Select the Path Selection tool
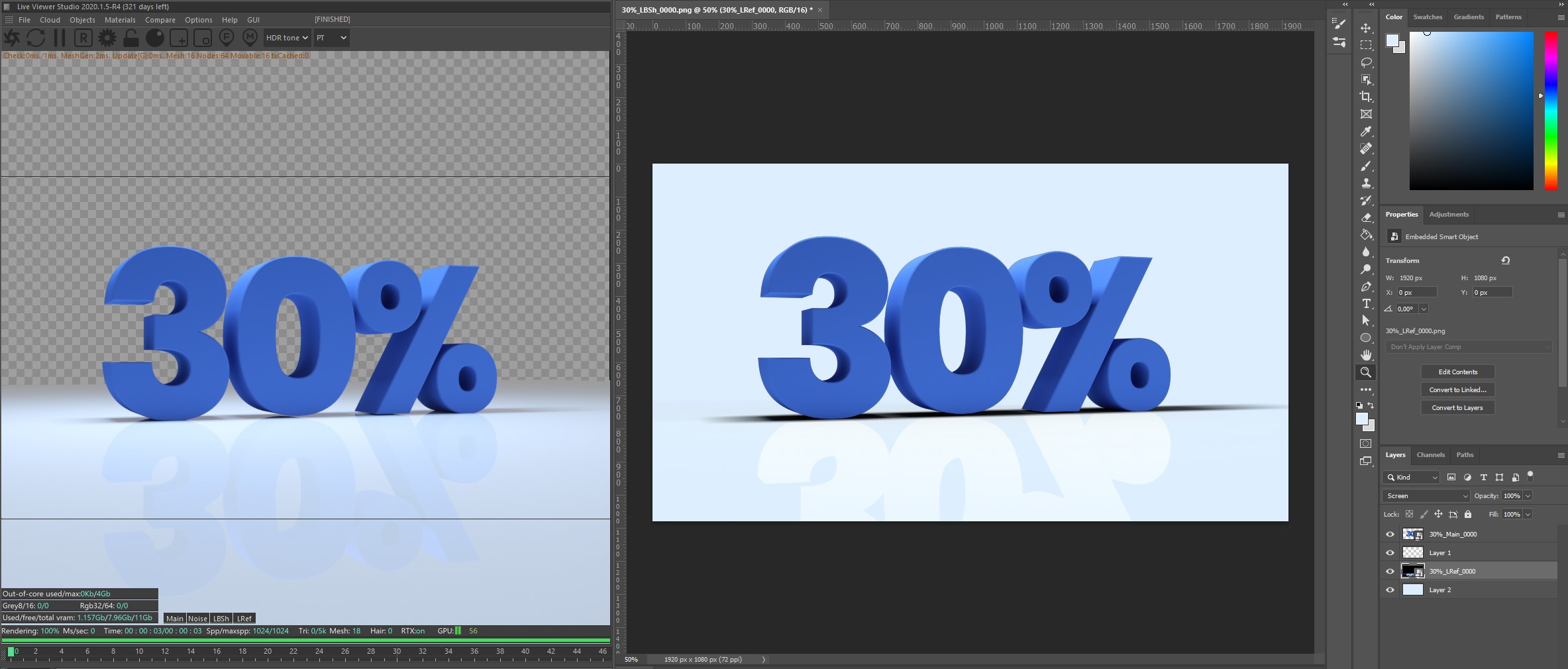The width and height of the screenshot is (1568, 669). (x=1366, y=321)
